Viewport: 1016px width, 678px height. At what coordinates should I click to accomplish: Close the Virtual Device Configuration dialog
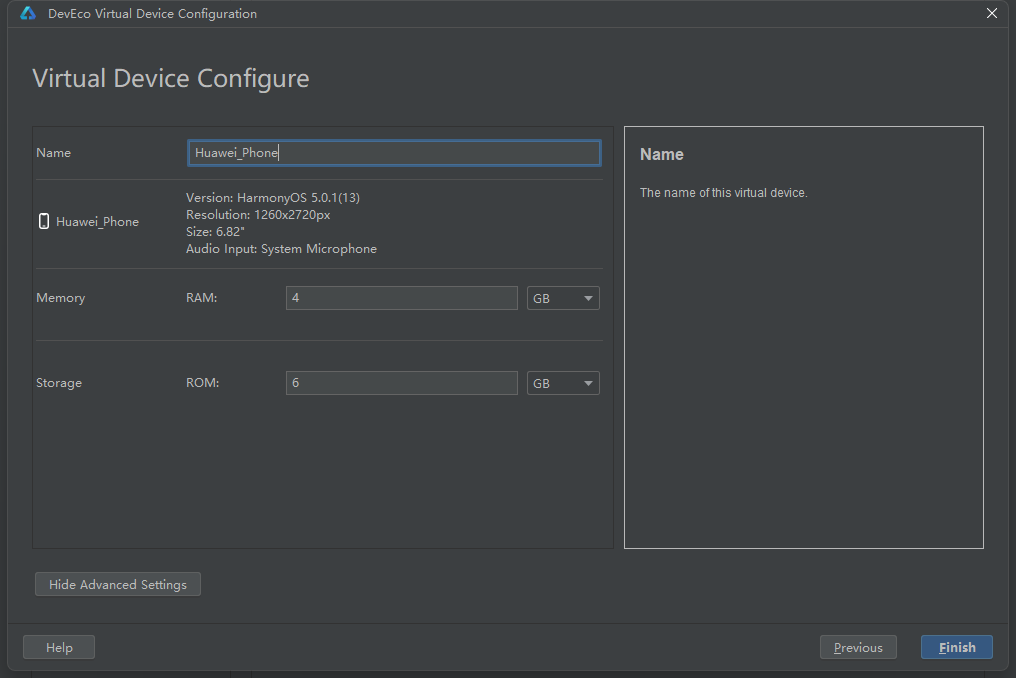coord(991,13)
